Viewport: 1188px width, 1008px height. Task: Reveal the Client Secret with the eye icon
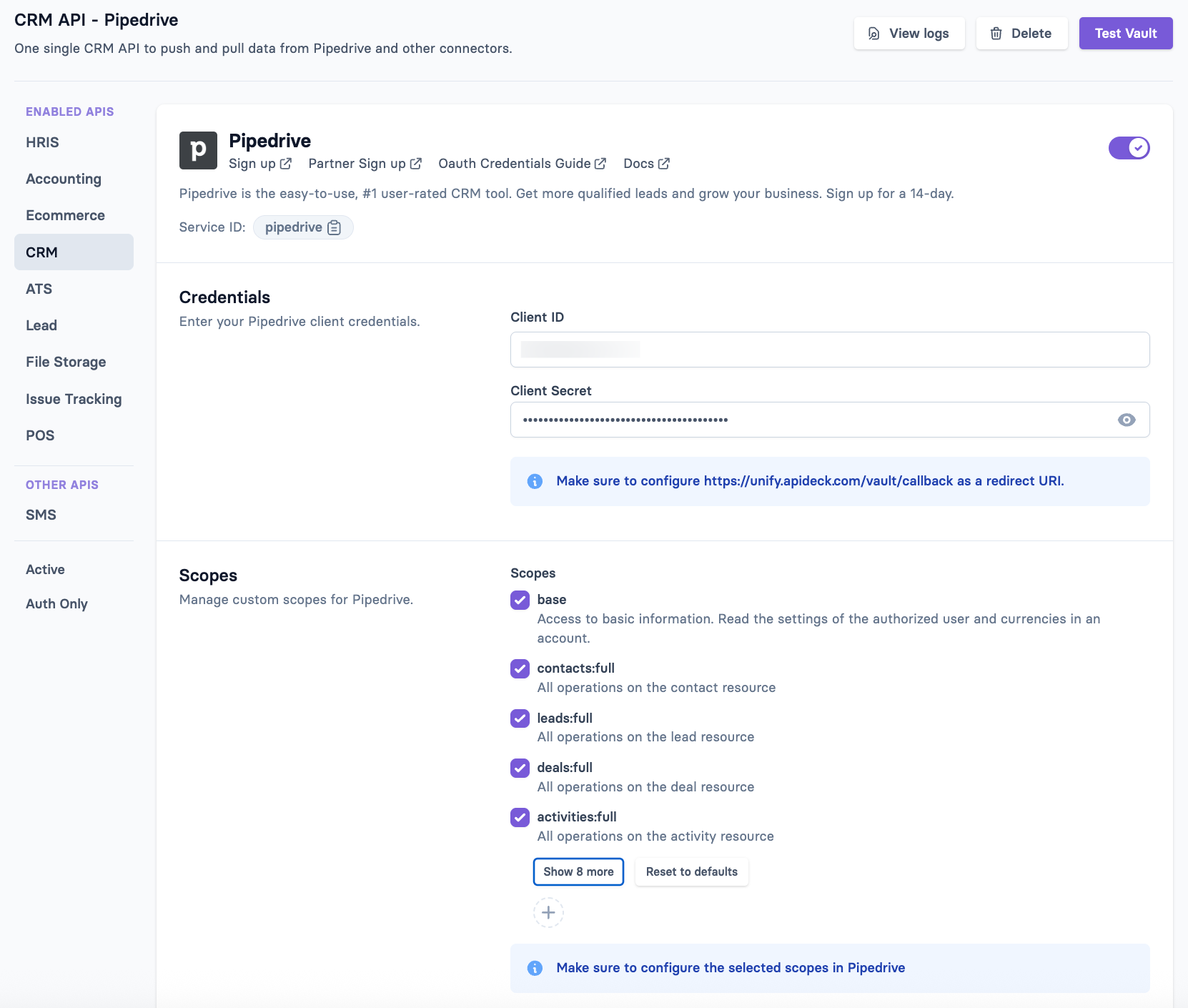click(x=1127, y=420)
